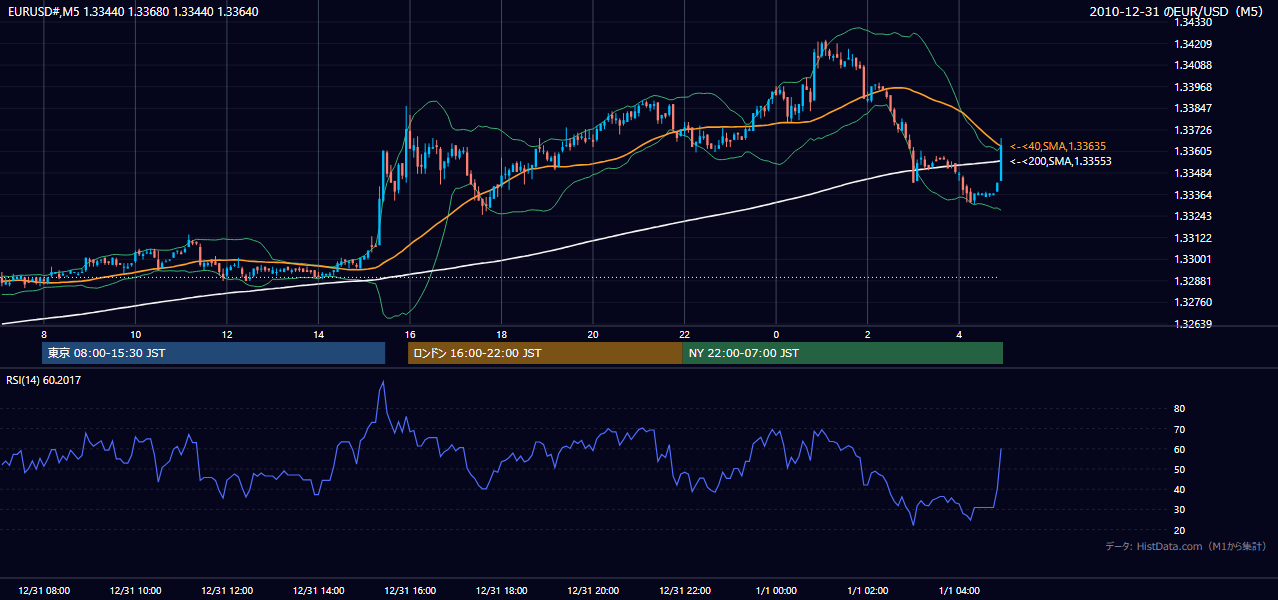The height and width of the screenshot is (600, 1278).
Task: Click the HistData.com data source credit
Action: point(1186,546)
